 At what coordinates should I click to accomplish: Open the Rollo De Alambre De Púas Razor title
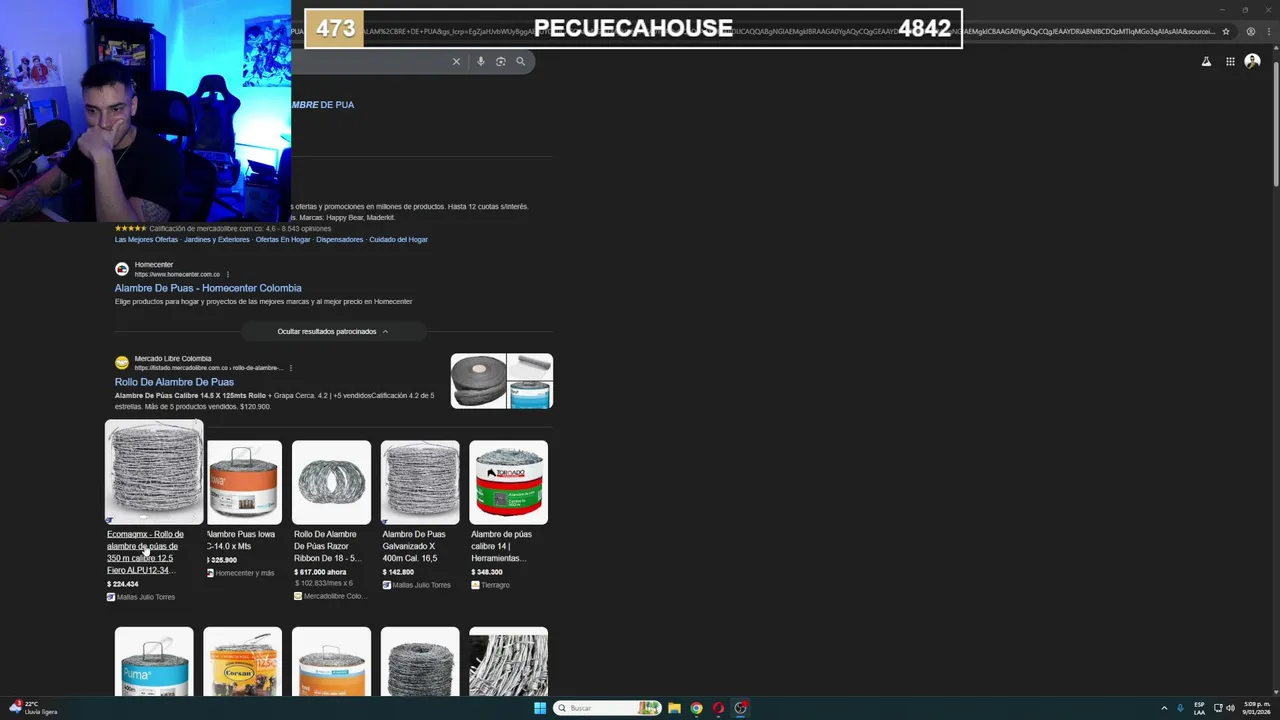[x=328, y=546]
